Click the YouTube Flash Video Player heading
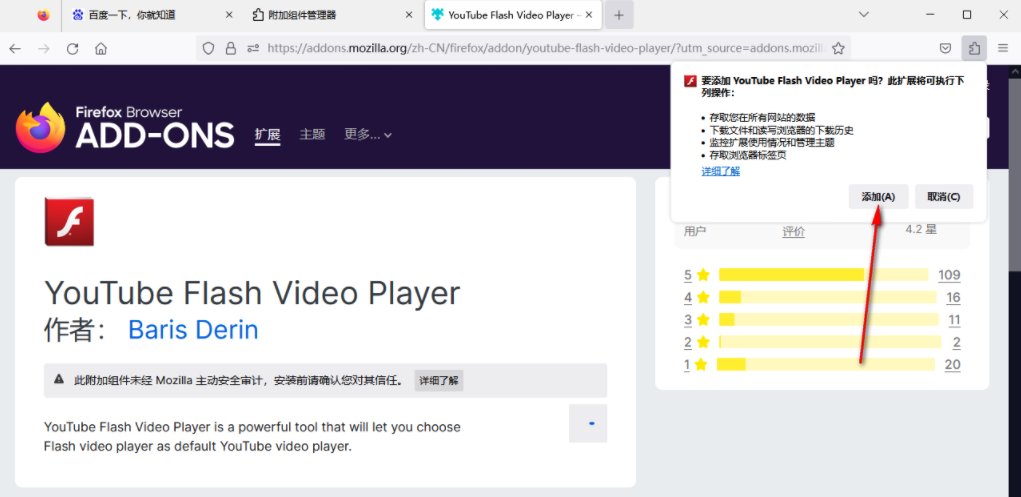Image resolution: width=1021 pixels, height=497 pixels. [252, 293]
